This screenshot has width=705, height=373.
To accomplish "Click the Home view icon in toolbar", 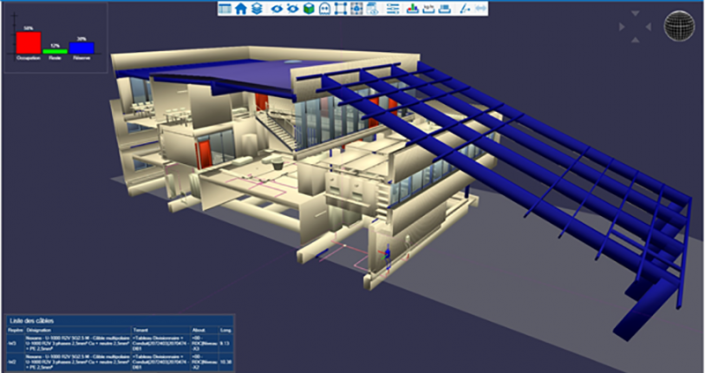I will (241, 9).
